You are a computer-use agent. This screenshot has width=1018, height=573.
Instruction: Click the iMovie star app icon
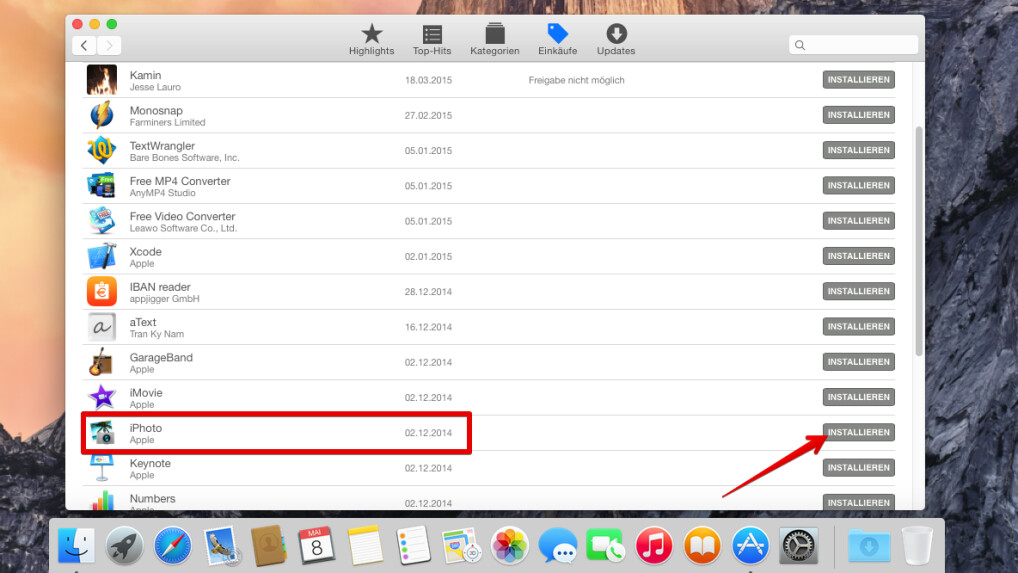point(102,398)
